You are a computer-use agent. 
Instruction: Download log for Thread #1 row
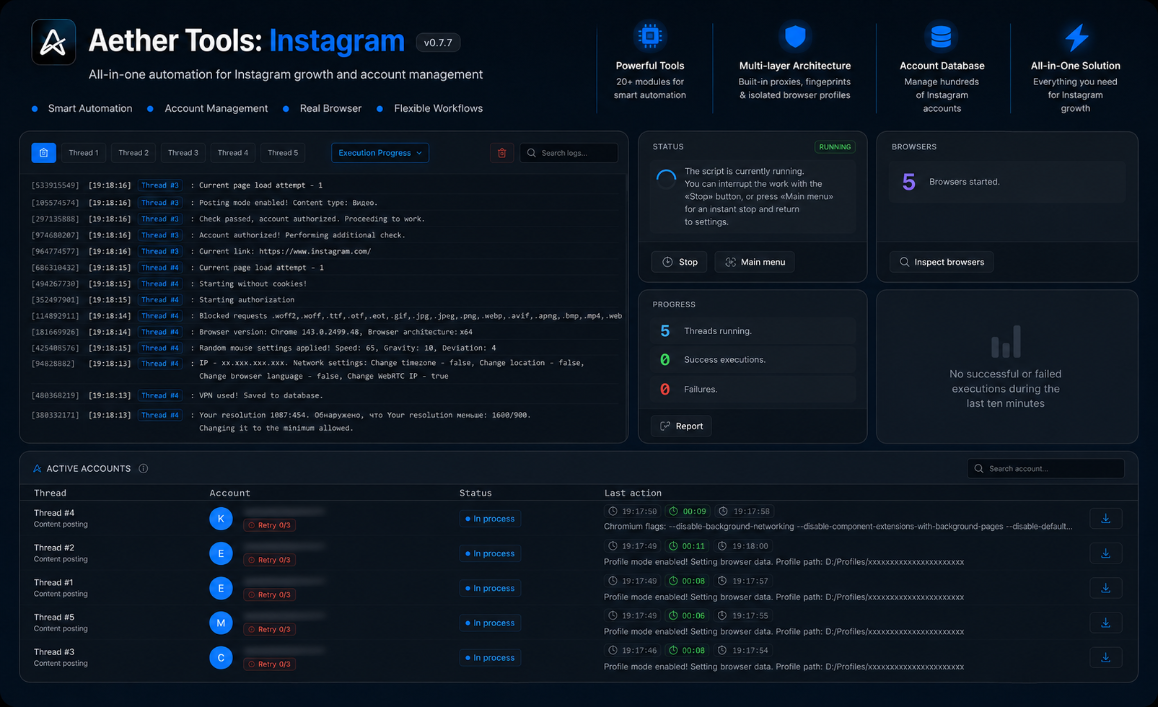1106,588
